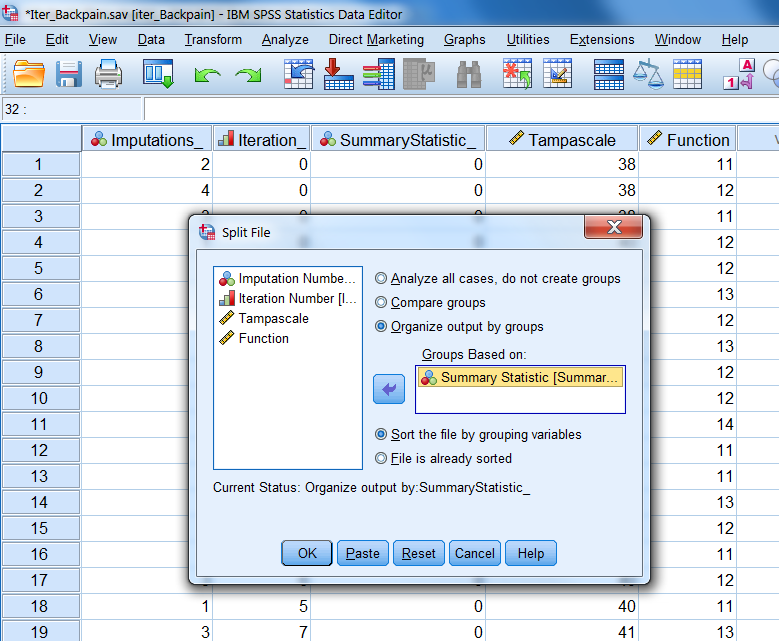Select Analyze all cases, do not create groups
This screenshot has height=641, width=779.
pos(381,279)
